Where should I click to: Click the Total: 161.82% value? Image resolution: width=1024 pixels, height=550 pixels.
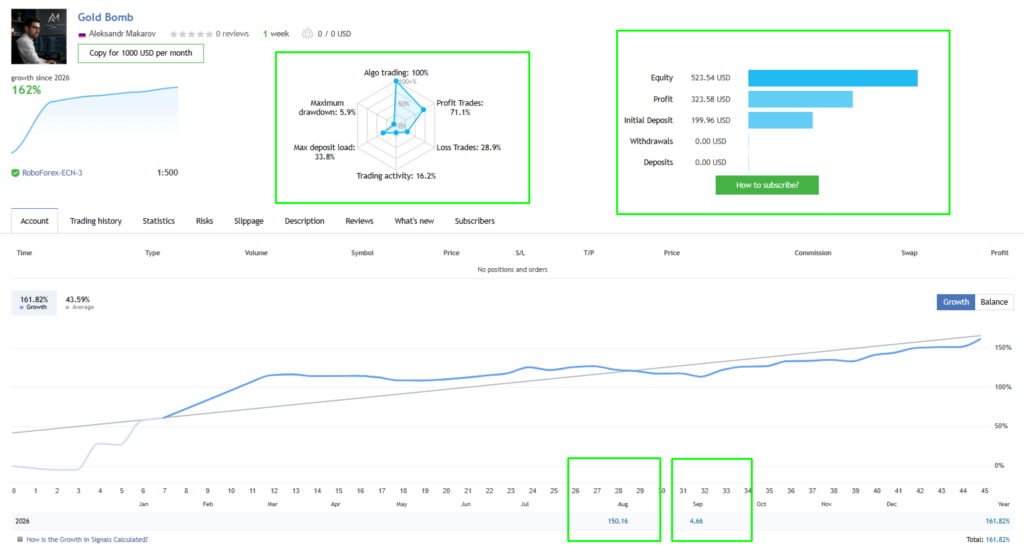(987, 540)
